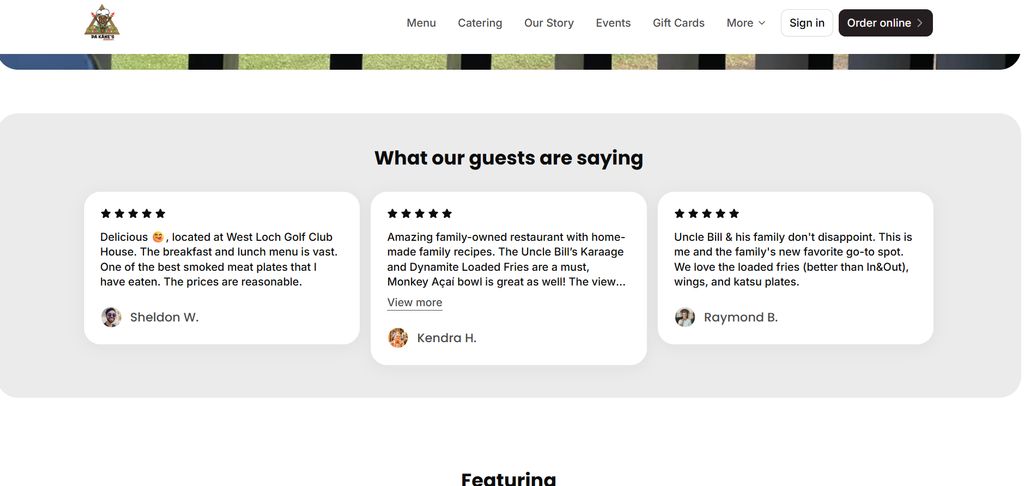Click the Sign in button
This screenshot has height=486, width=1024.
[x=807, y=23]
